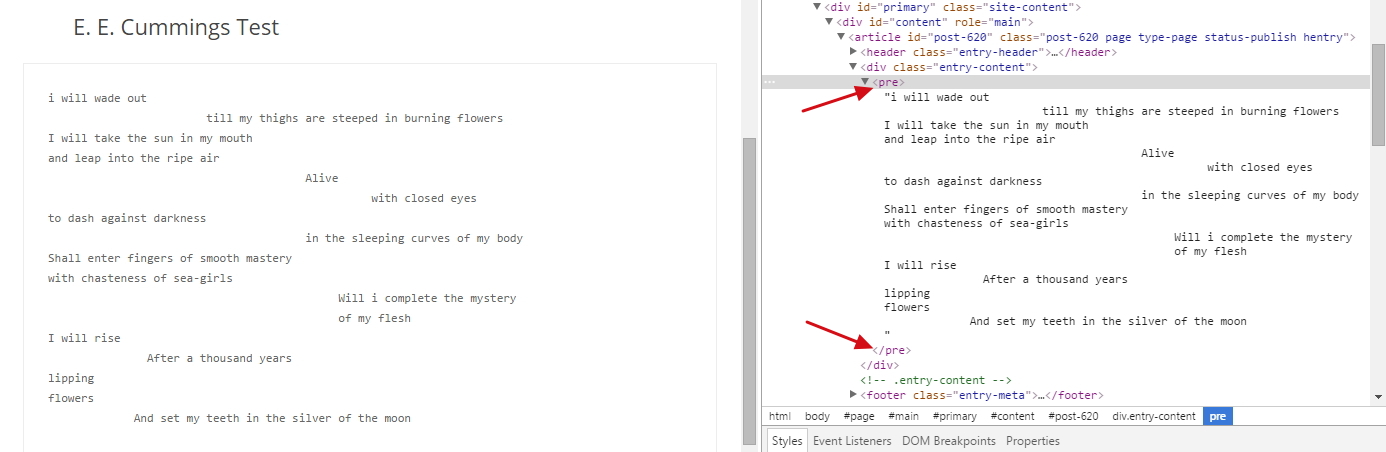The image size is (1386, 452).
Task: Click DevTools text 'with chasteness of sea-girls'
Action: click(976, 223)
